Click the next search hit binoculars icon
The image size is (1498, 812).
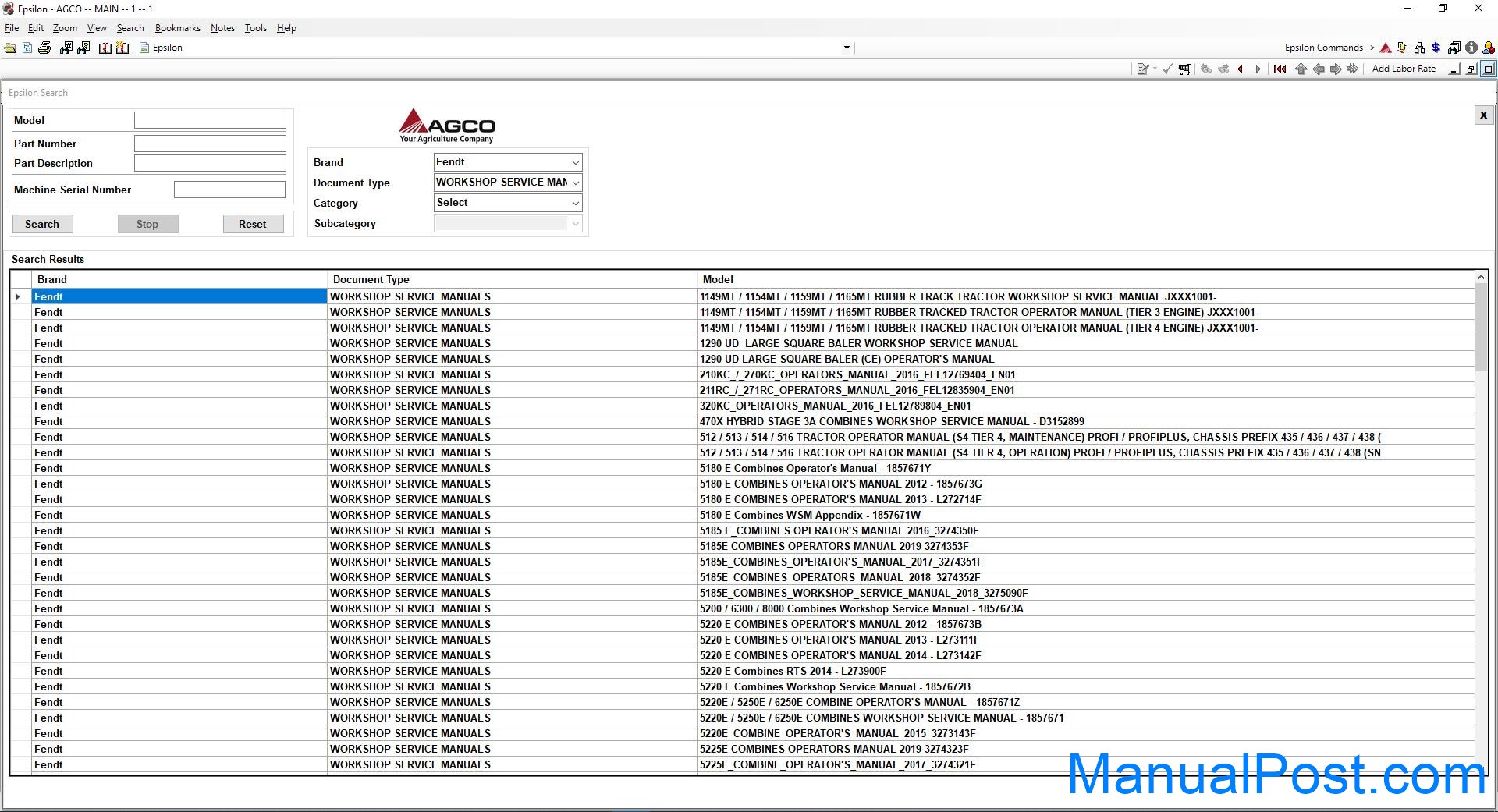tap(1223, 69)
